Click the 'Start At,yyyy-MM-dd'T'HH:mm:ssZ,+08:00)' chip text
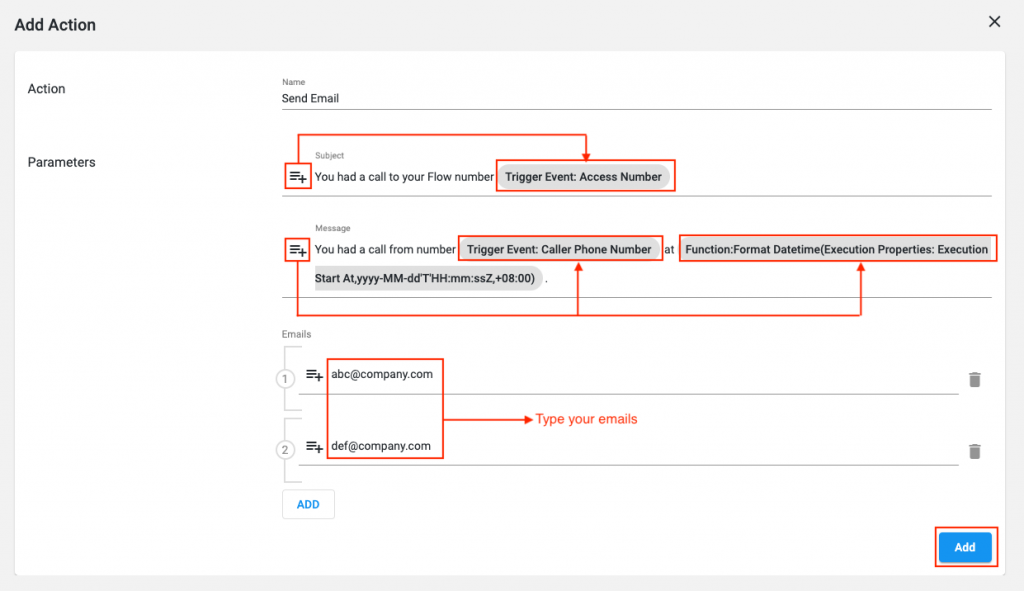Viewport: 1024px width, 591px height. (425, 278)
